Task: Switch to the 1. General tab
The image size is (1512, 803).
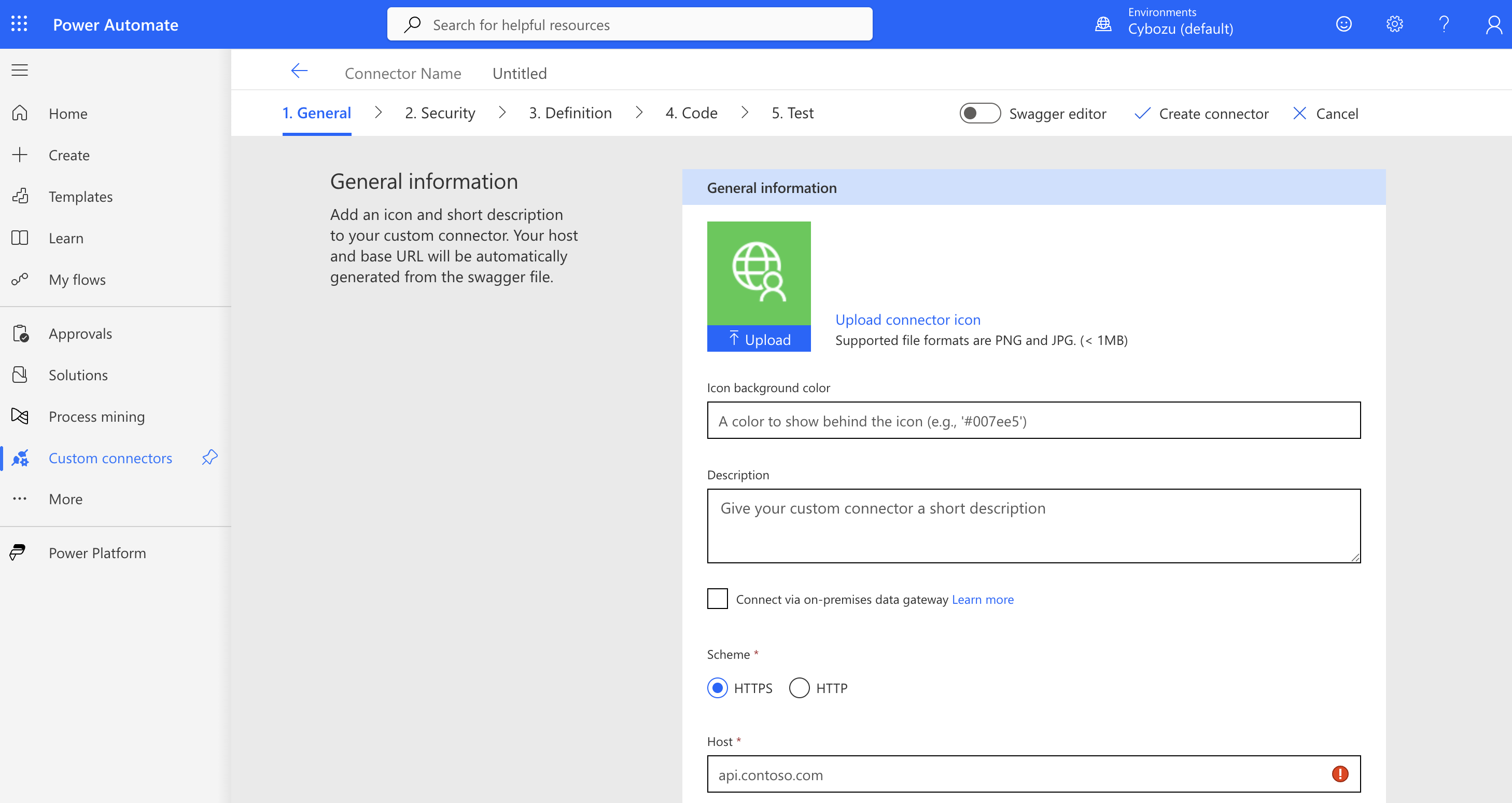Action: point(316,113)
